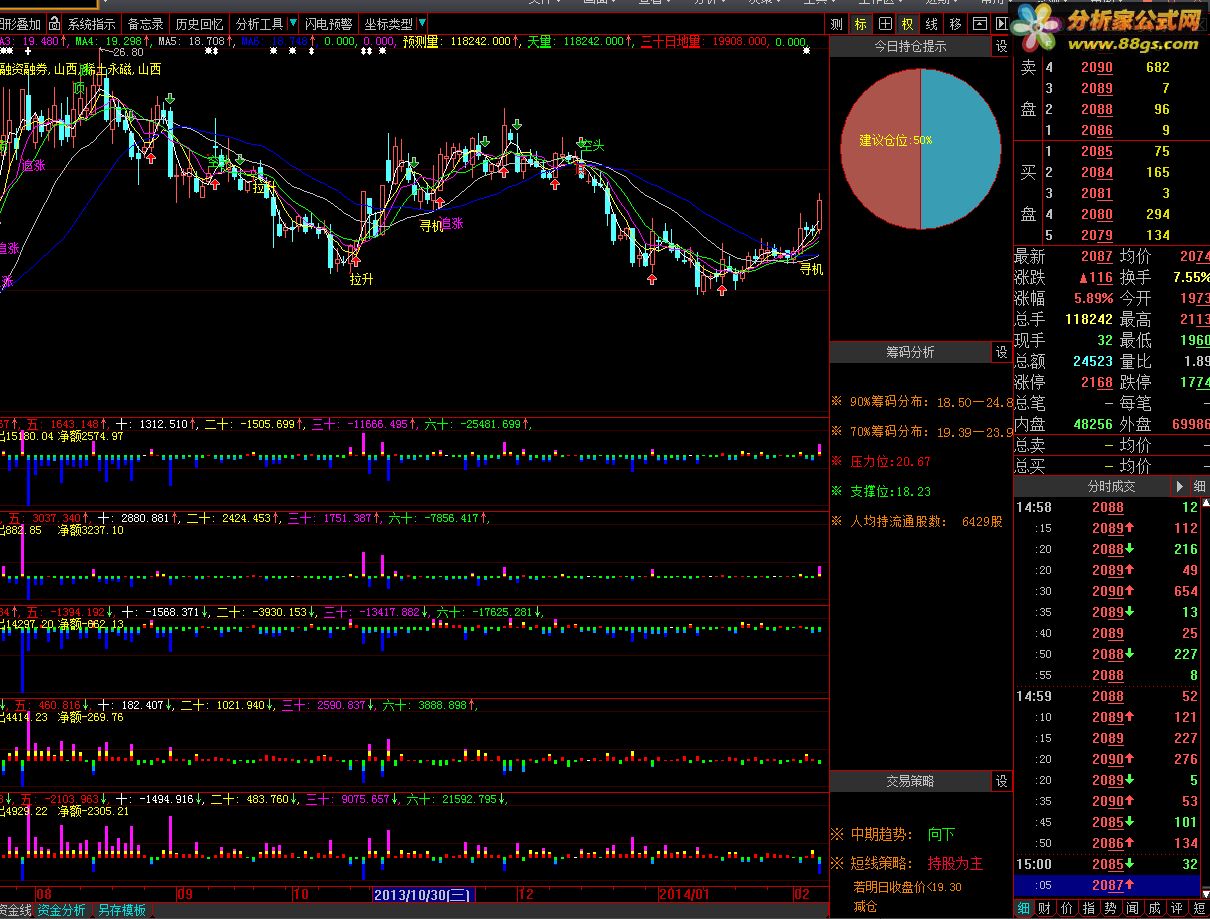This screenshot has width=1210, height=919.
Task: Click sell level 4 price 2090
Action: (x=1096, y=67)
